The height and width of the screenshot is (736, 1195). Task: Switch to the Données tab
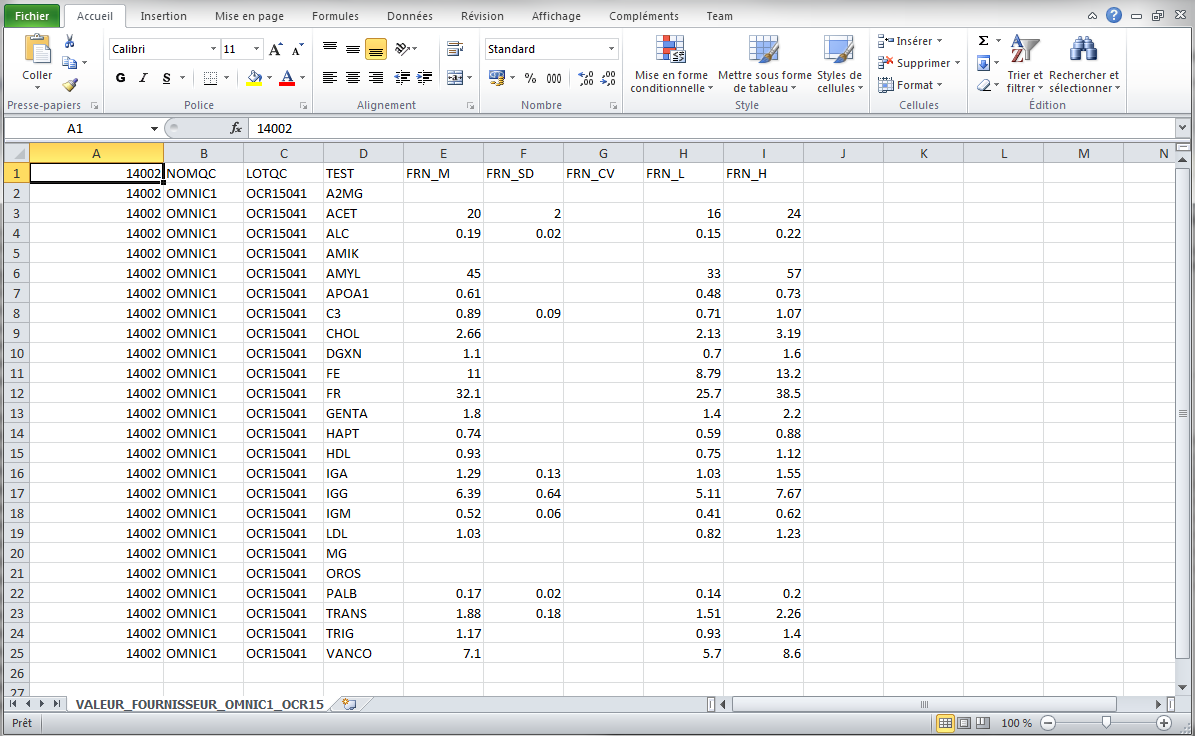pyautogui.click(x=409, y=16)
